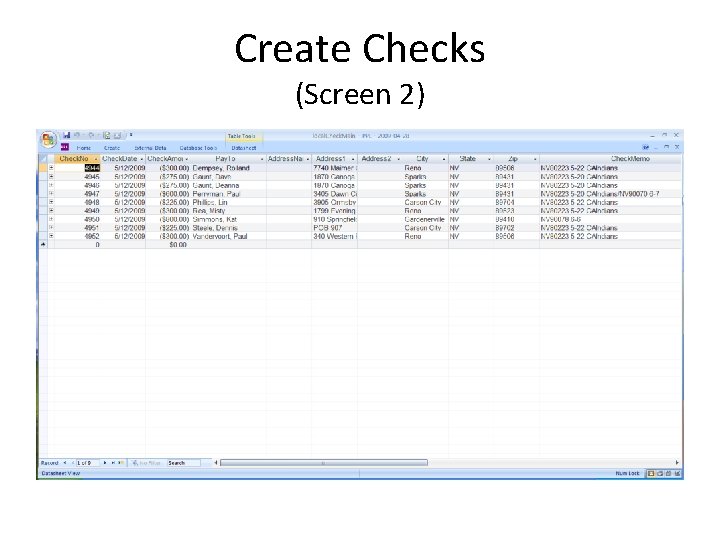Go to previous record navigation button
The width and height of the screenshot is (720, 540).
[72, 463]
